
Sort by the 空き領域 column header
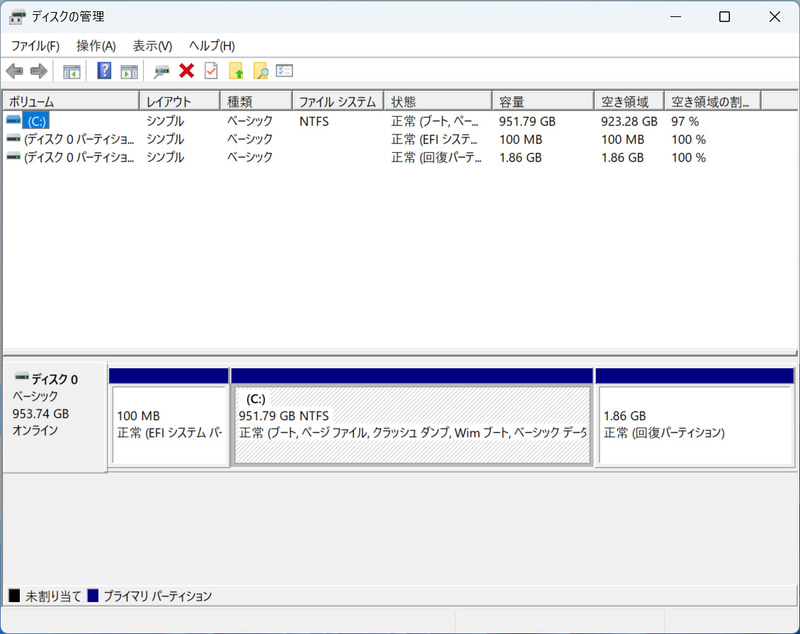[629, 102]
